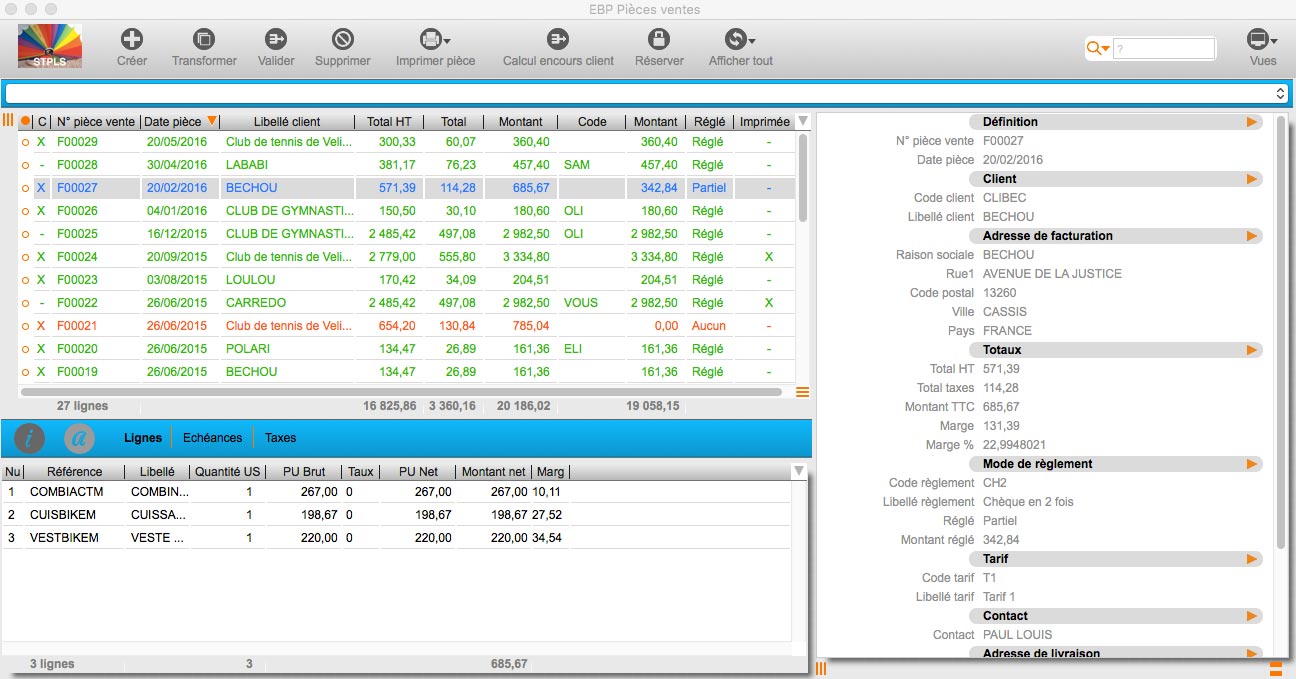Click the invoice list vertical scrollbar
Image resolution: width=1296 pixels, height=679 pixels.
(x=802, y=180)
